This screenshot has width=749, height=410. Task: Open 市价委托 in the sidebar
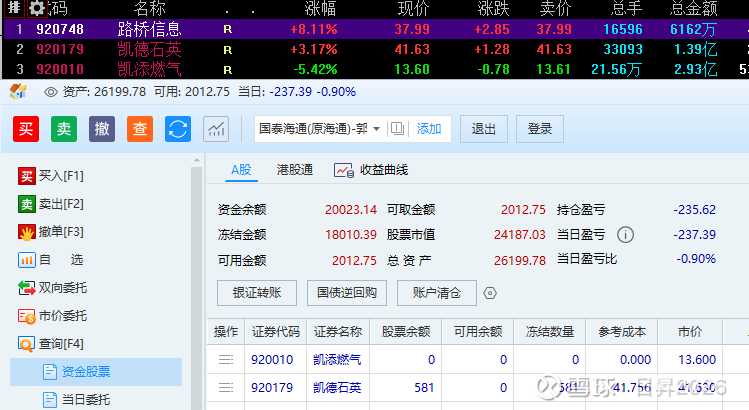pos(53,316)
